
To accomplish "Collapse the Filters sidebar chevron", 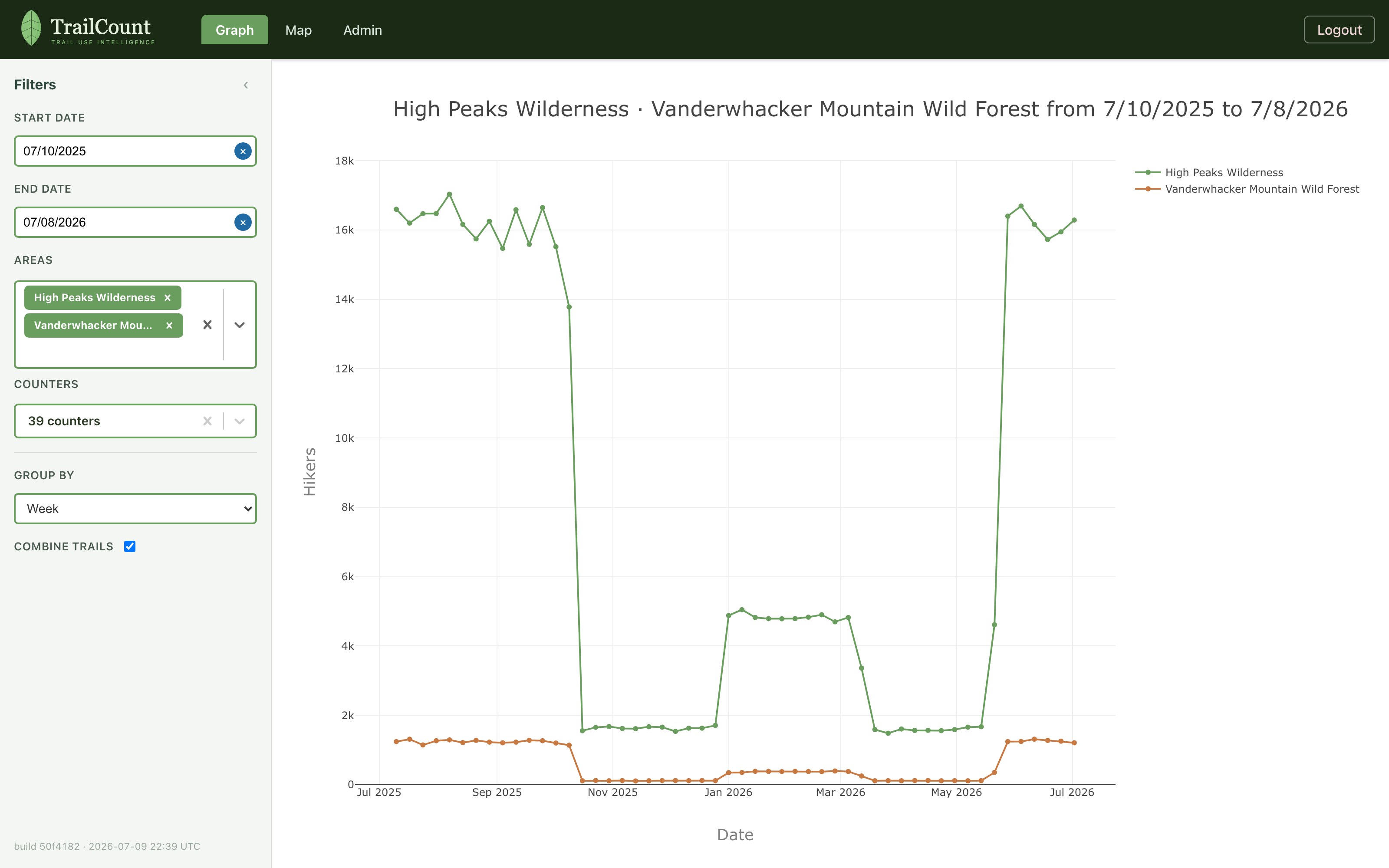I will tap(246, 85).
